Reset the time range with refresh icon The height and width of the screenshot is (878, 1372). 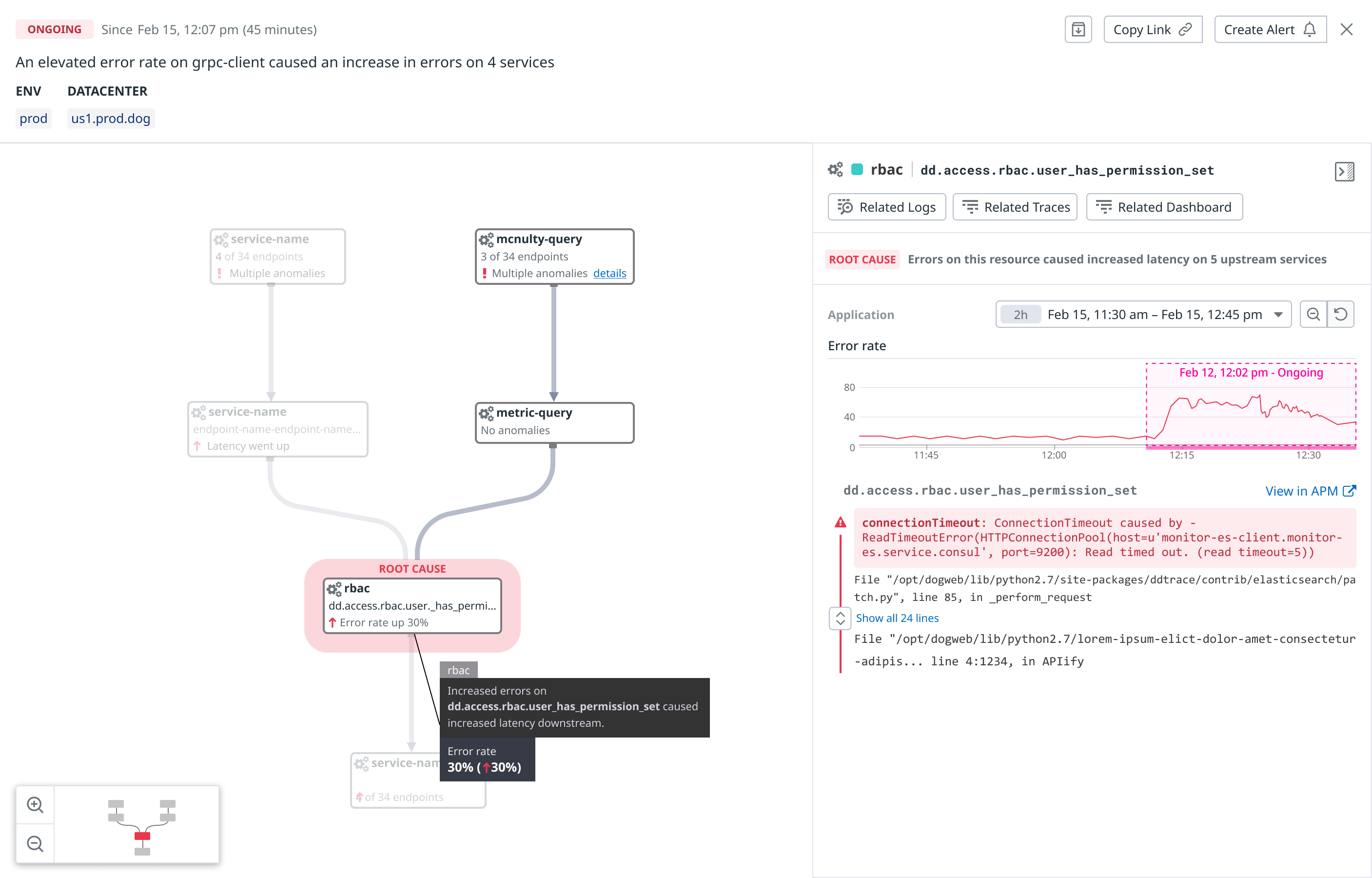1341,315
